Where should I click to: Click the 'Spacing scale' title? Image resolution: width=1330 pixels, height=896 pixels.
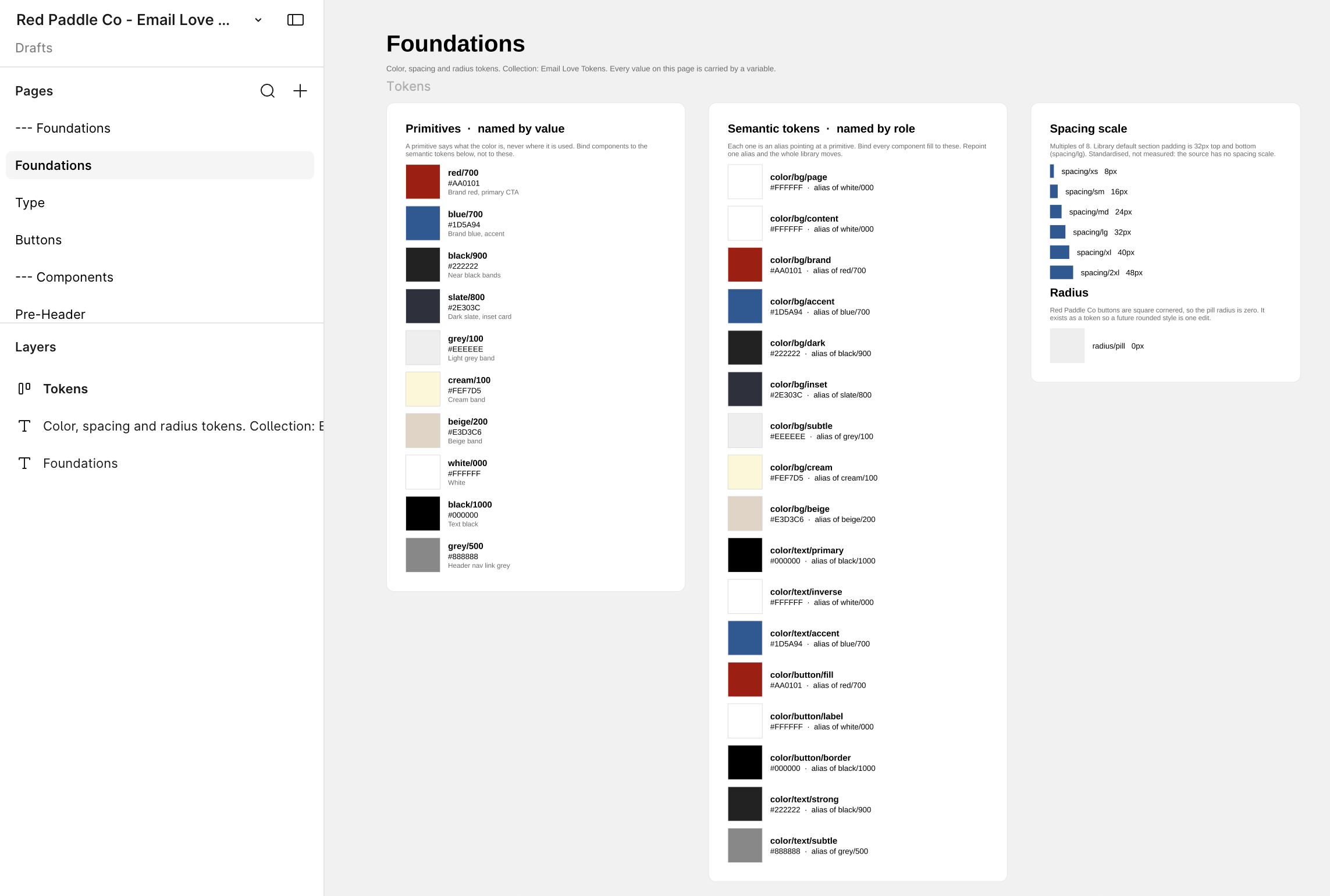(x=1089, y=129)
